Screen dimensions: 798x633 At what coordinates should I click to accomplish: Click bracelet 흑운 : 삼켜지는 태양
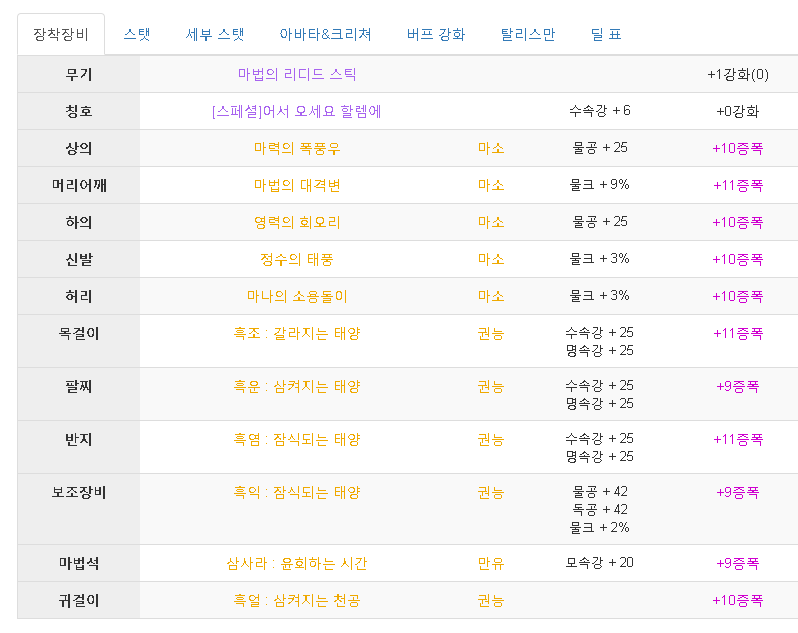tap(297, 387)
